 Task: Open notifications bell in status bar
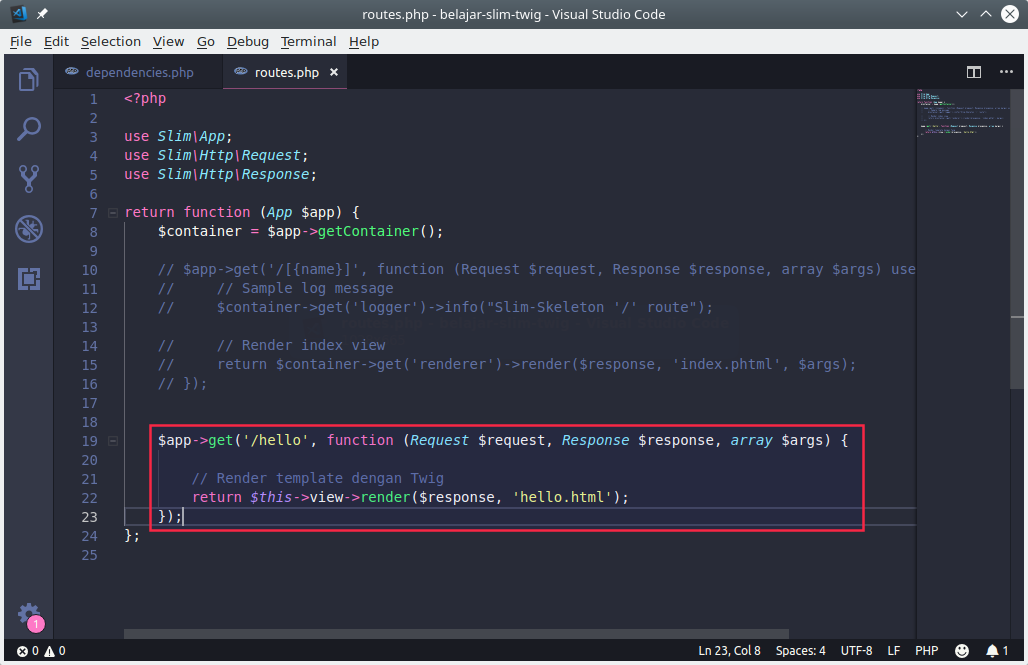point(996,651)
